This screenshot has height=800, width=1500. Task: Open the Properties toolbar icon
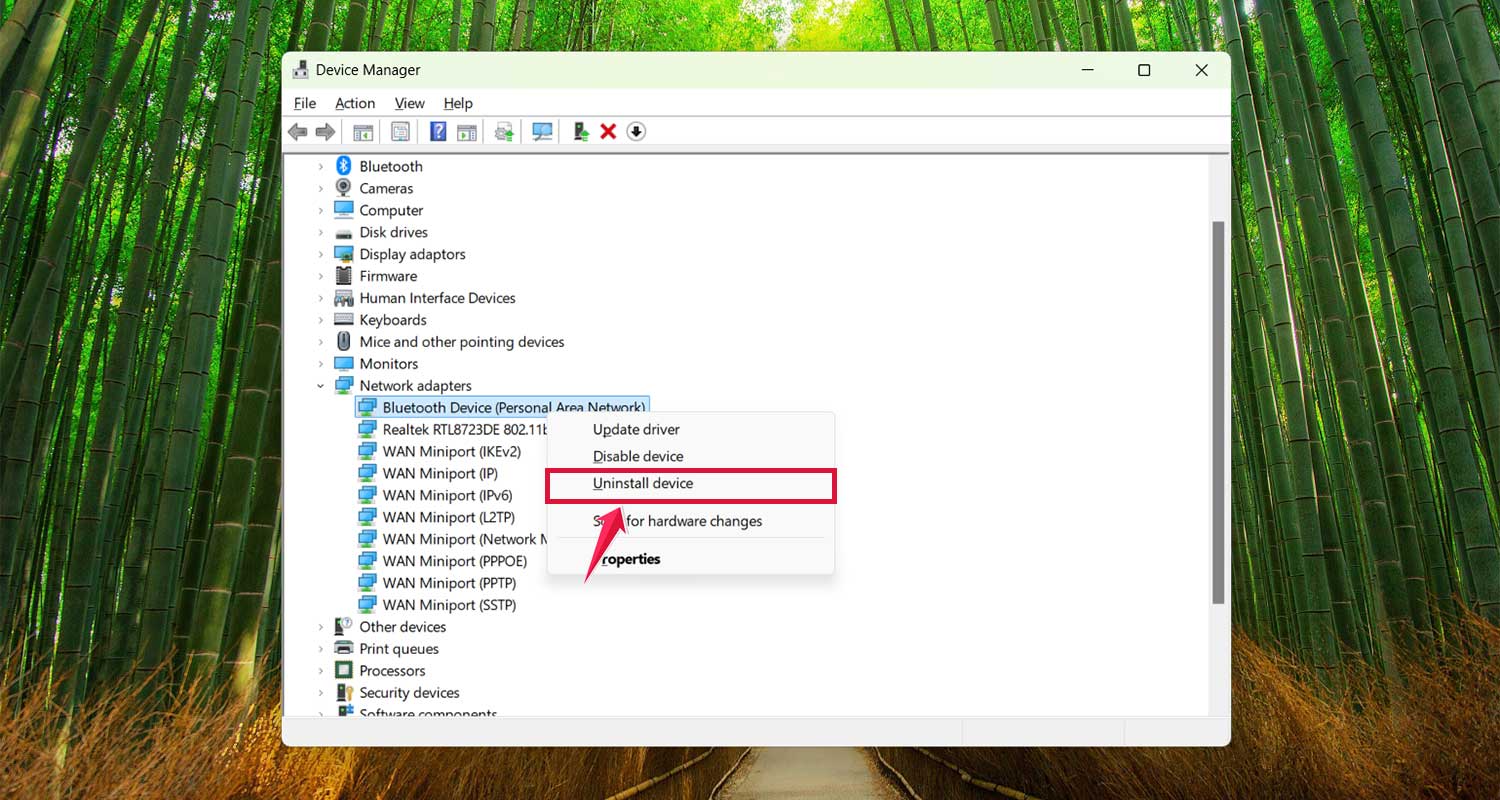coord(399,131)
